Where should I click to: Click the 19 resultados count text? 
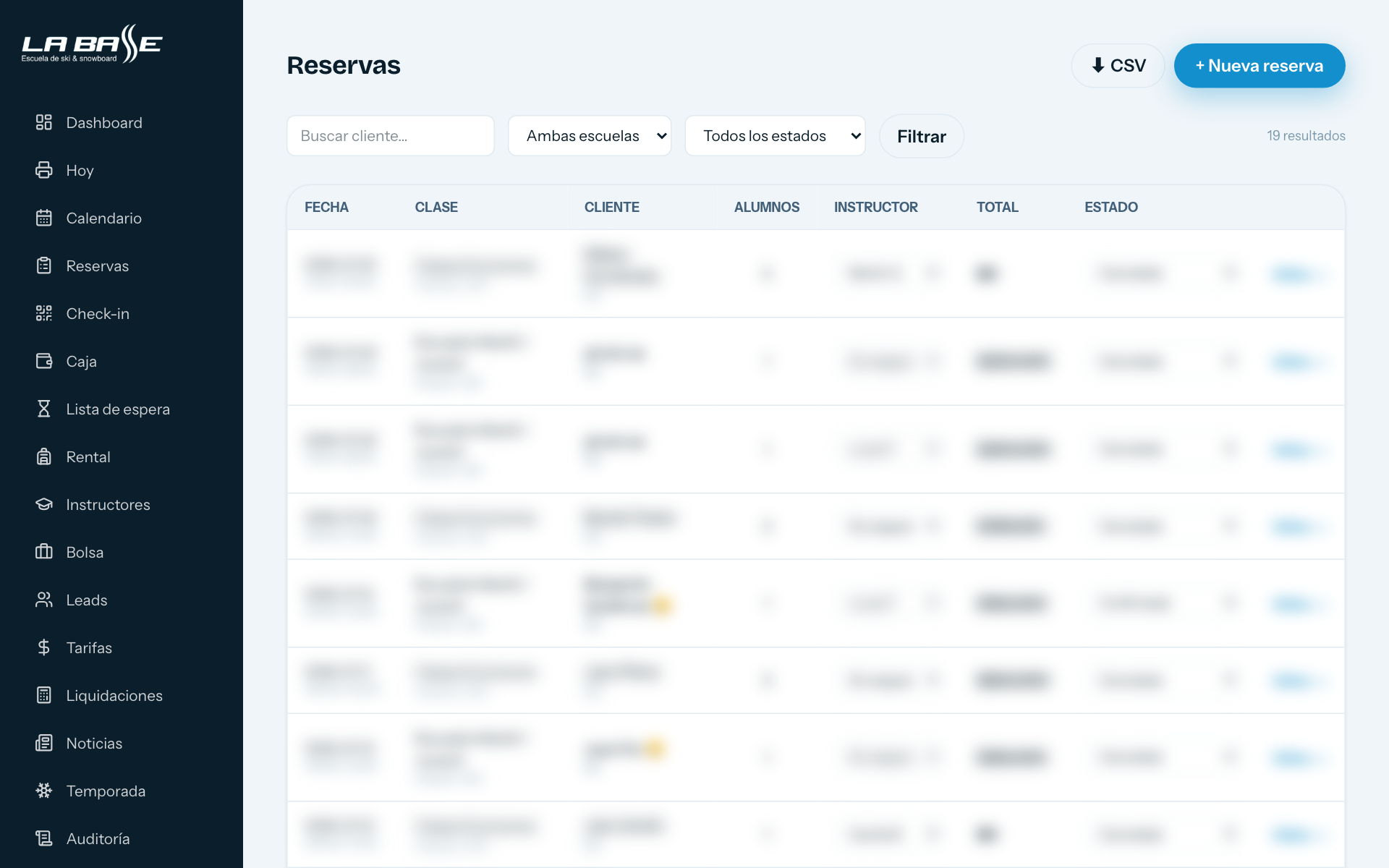tap(1306, 136)
